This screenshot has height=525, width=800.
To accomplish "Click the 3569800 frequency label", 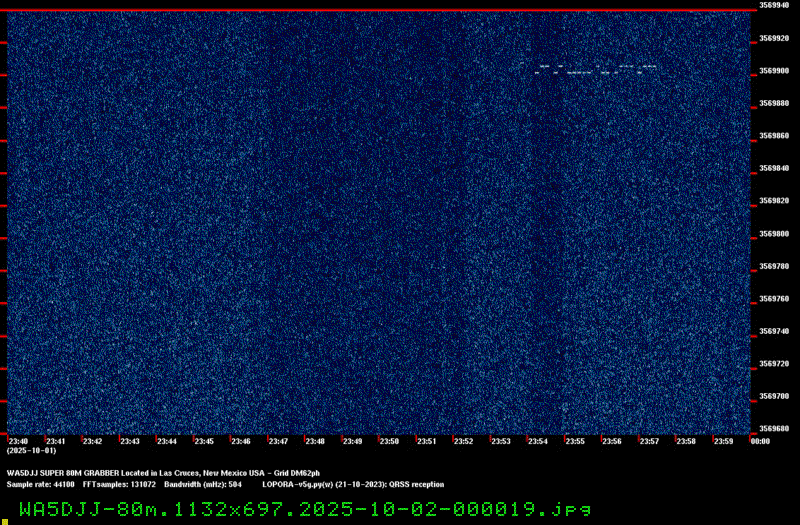I will [774, 234].
